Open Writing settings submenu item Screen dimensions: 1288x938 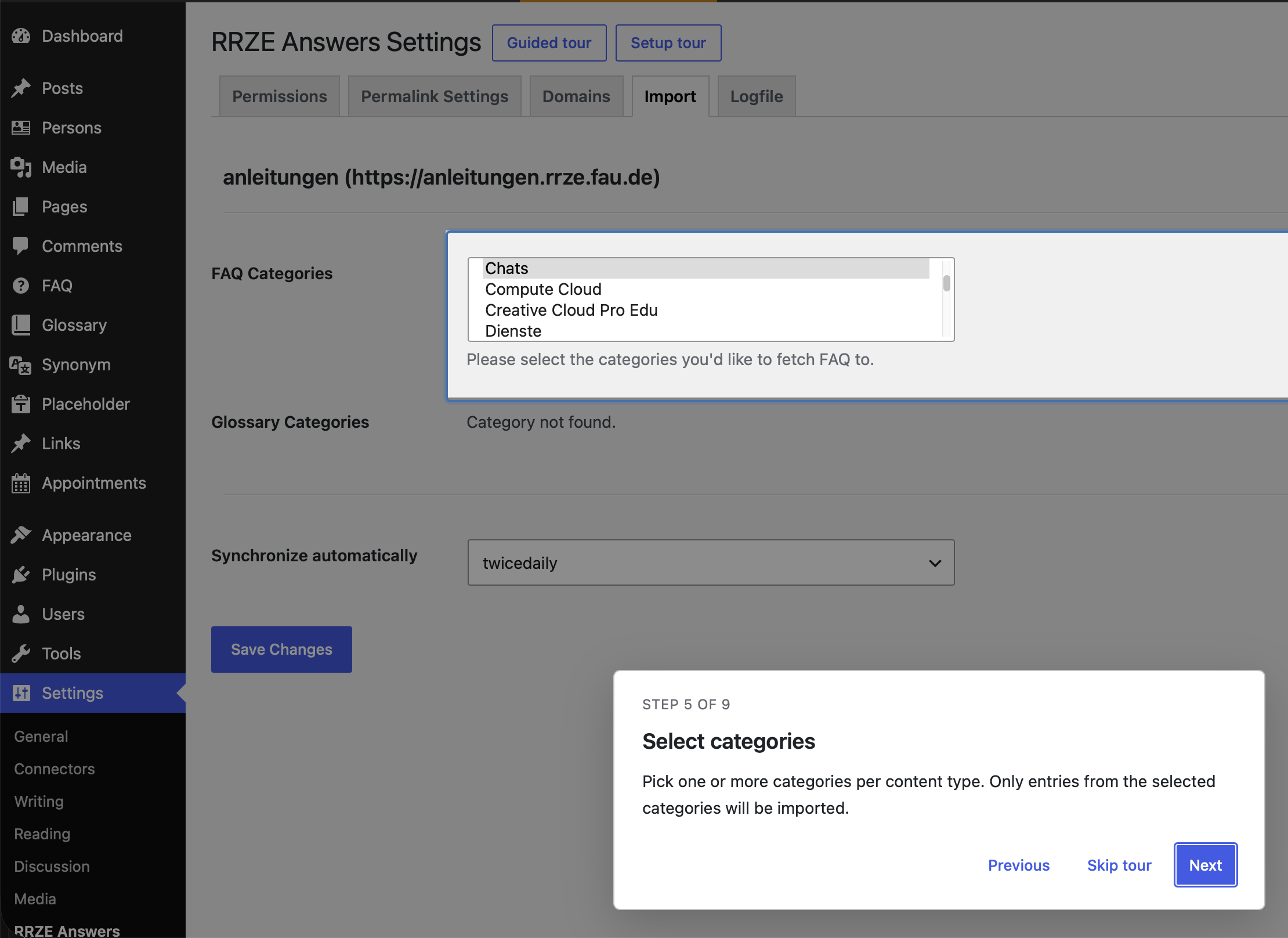click(x=39, y=801)
